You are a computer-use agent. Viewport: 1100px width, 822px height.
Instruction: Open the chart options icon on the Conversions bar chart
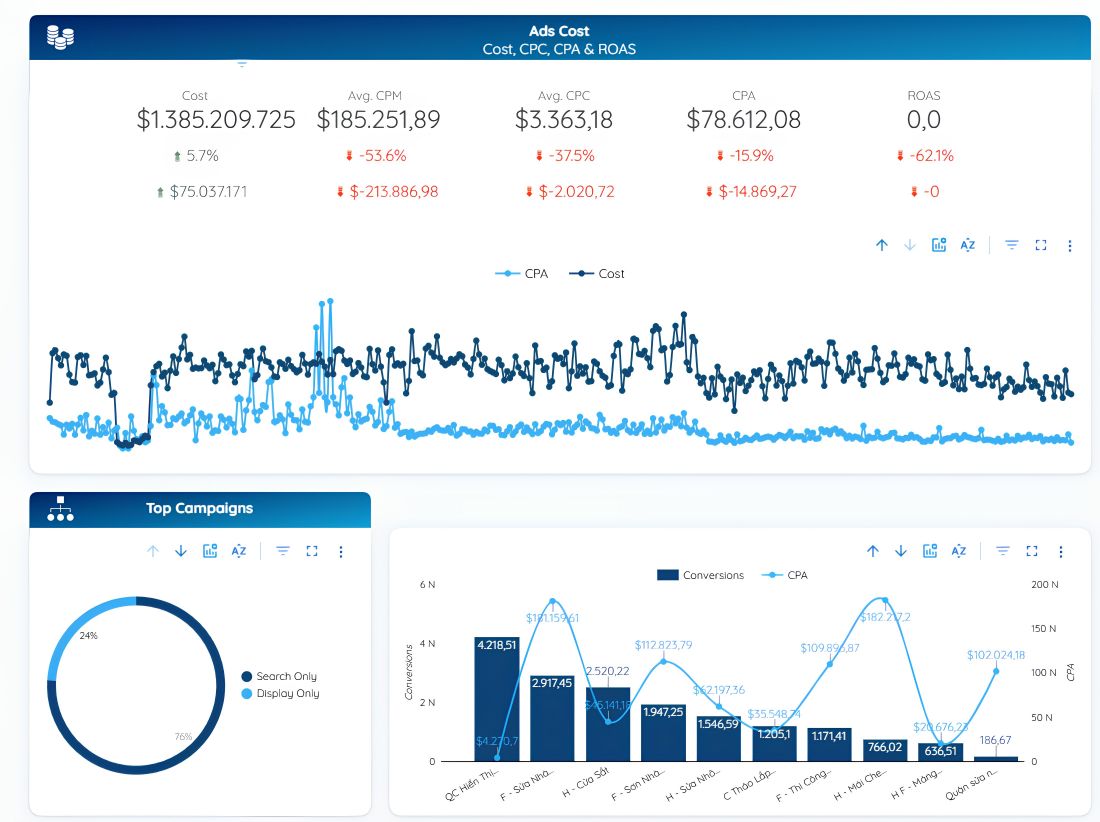point(930,551)
